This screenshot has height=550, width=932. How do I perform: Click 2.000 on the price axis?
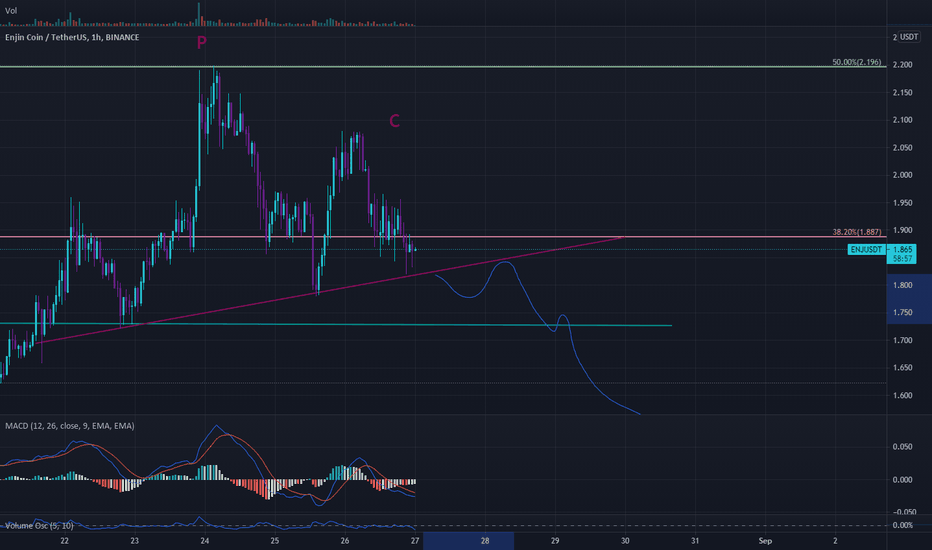click(902, 175)
